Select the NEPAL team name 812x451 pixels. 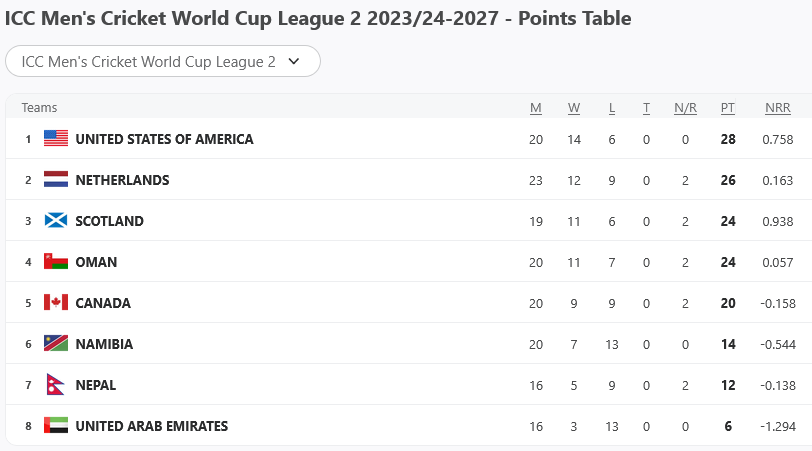96,385
